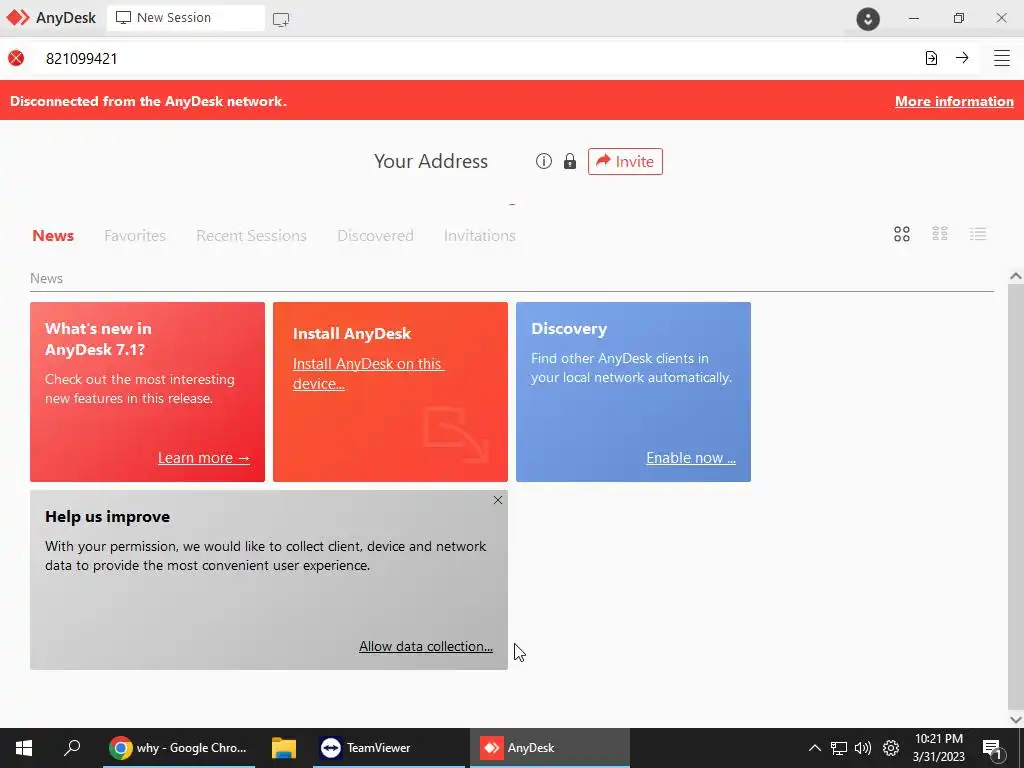The width and height of the screenshot is (1024, 768).
Task: Click scrollbar up arrow in news panel
Action: click(x=1016, y=276)
